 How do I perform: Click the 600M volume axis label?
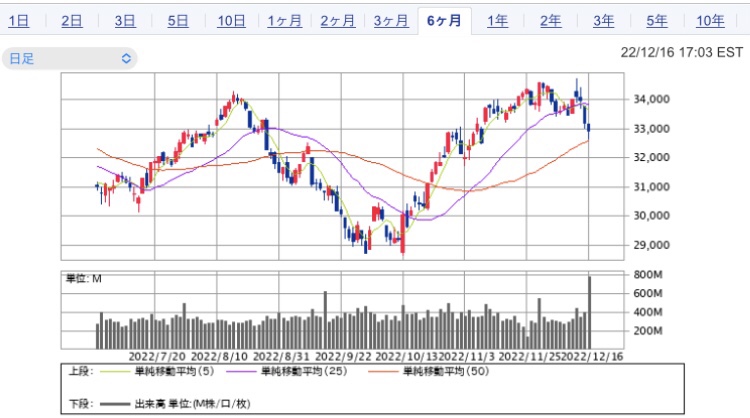tap(648, 293)
